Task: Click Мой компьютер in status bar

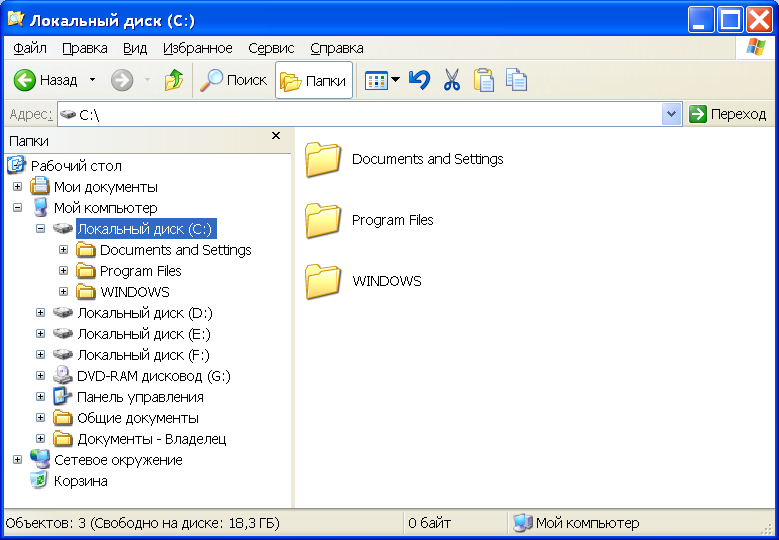Action: pyautogui.click(x=576, y=523)
